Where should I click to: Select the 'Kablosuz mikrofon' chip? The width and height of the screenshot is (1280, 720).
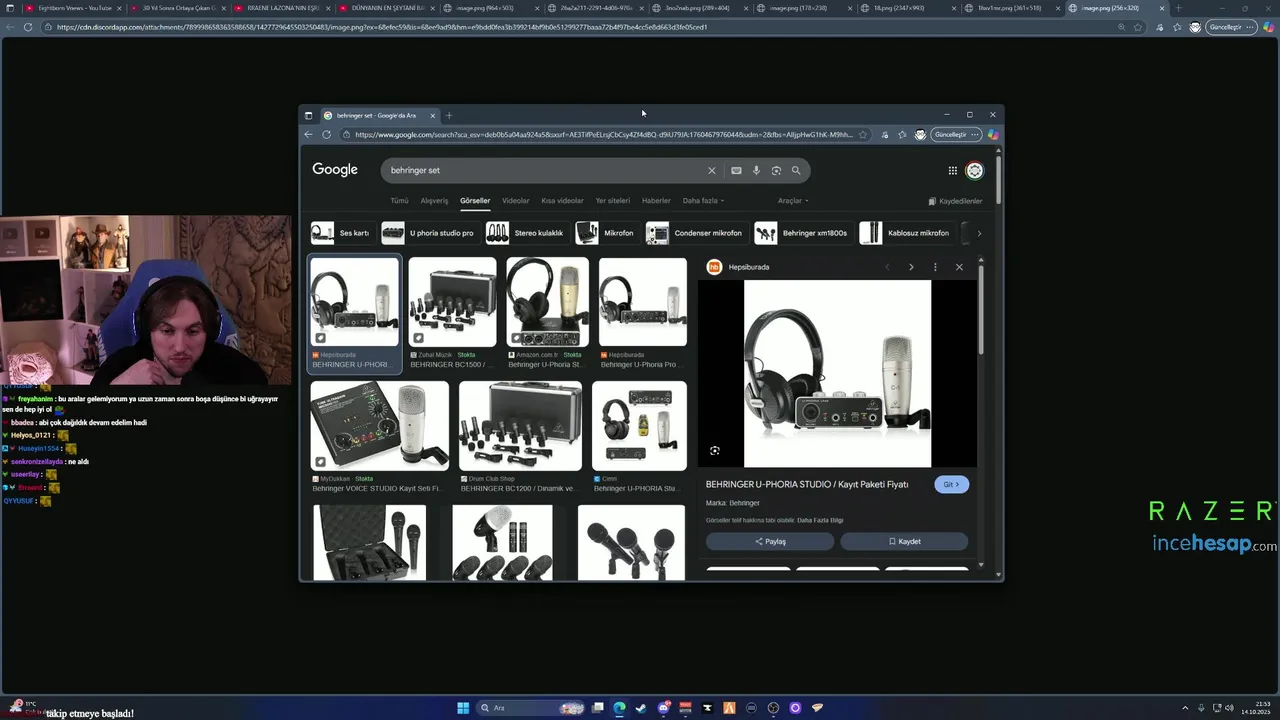click(906, 233)
